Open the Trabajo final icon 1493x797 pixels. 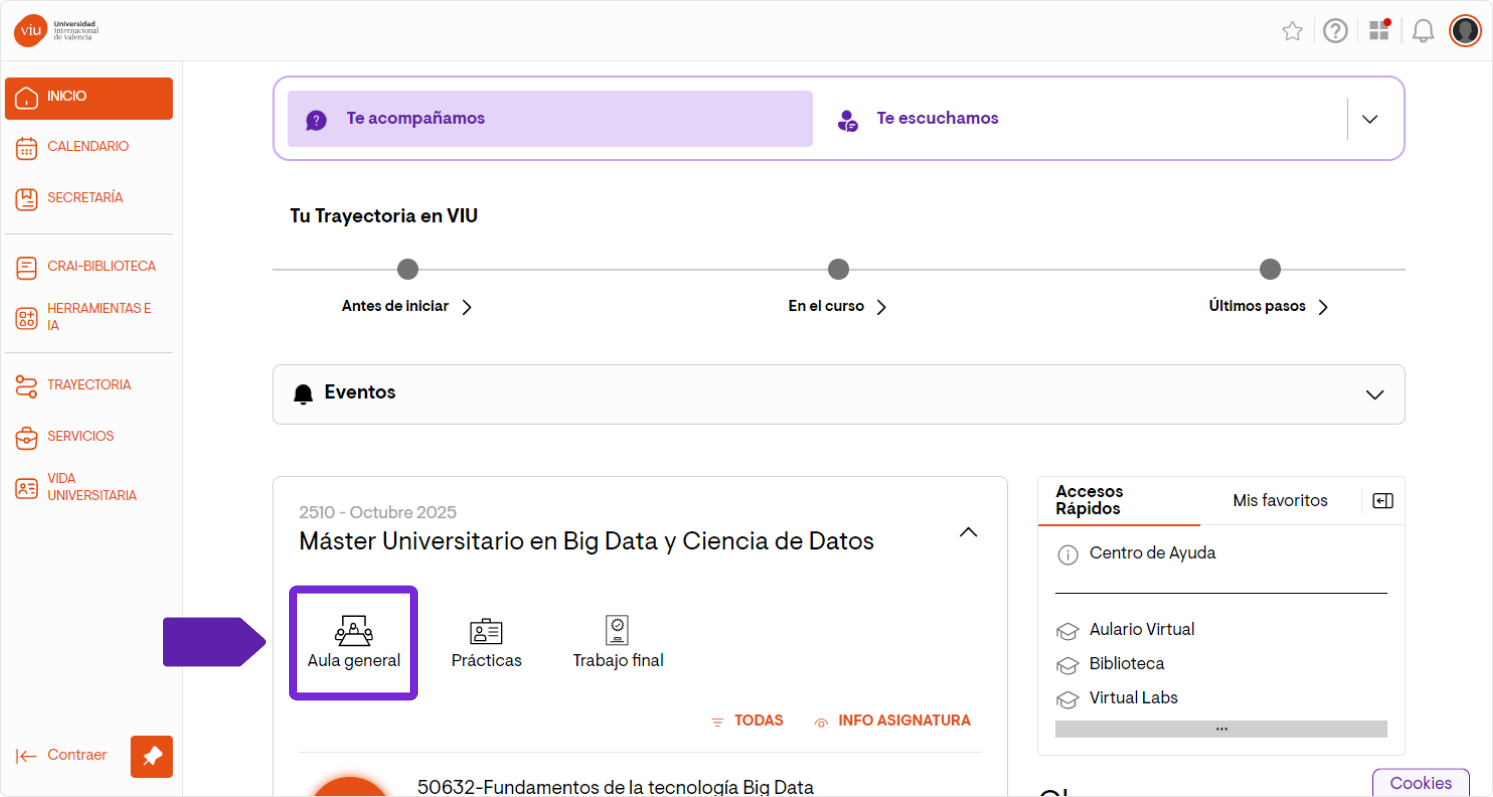618,643
